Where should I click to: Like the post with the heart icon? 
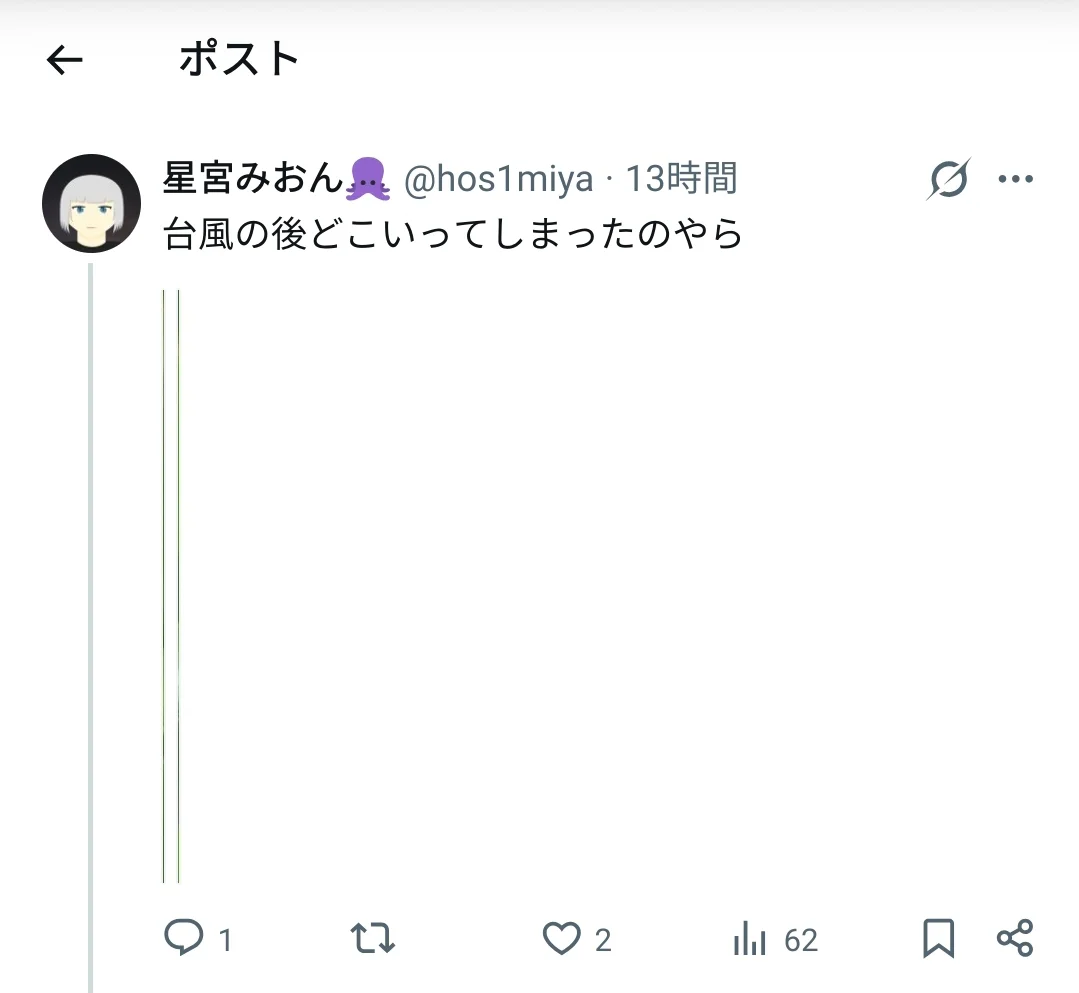[562, 938]
